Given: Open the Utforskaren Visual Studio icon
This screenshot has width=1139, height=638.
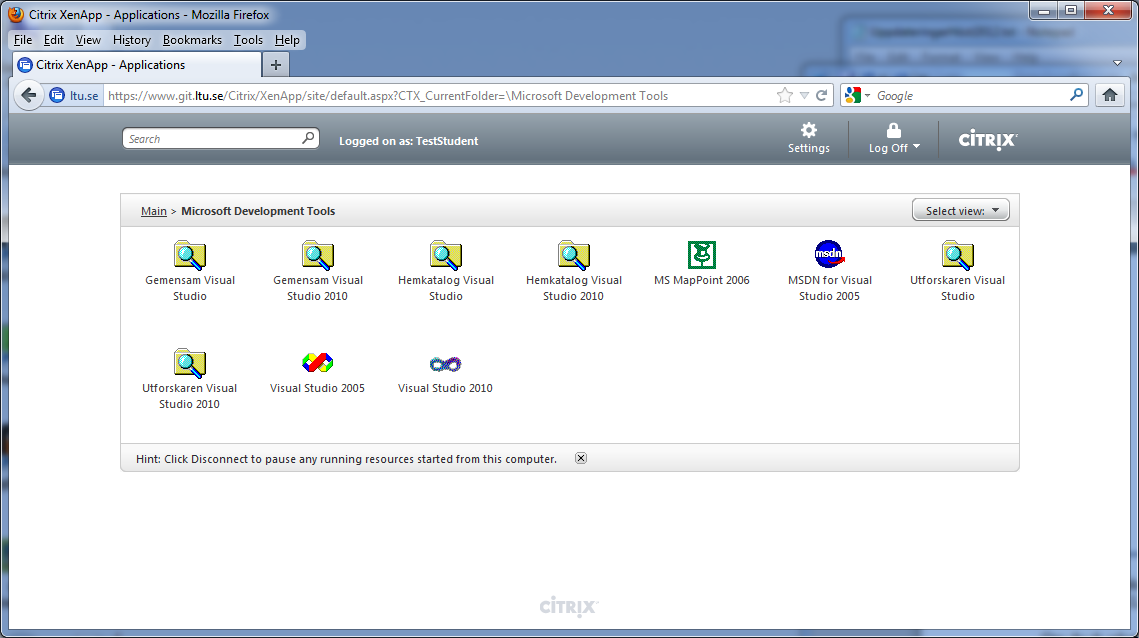Looking at the screenshot, I should point(957,255).
